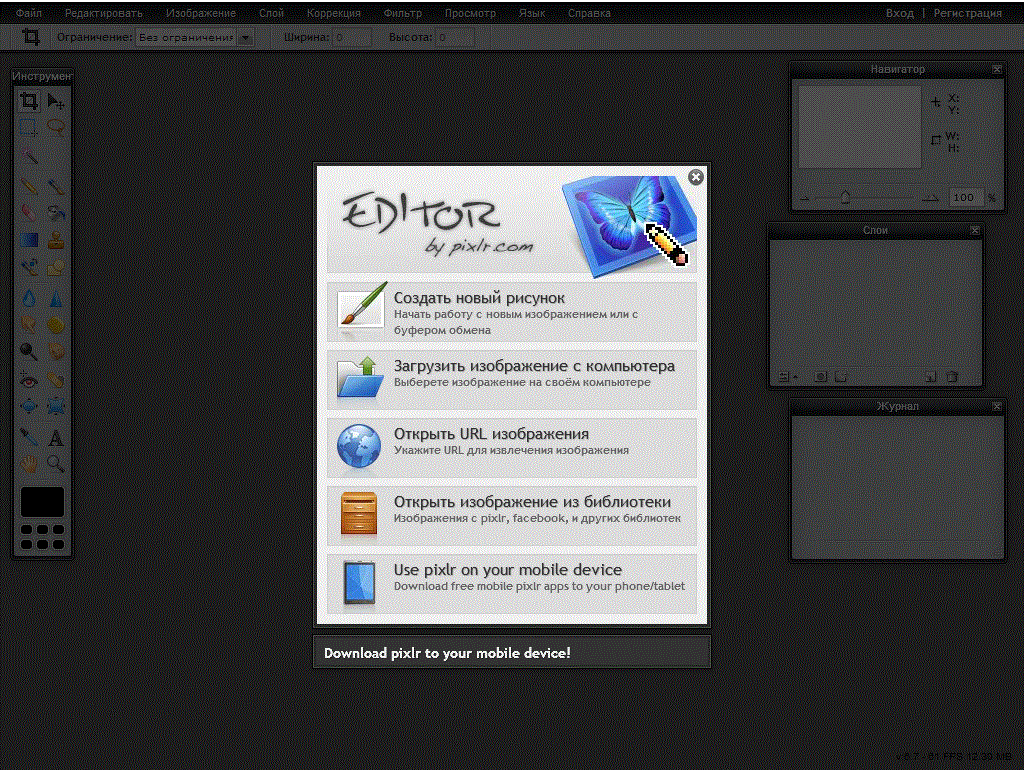The image size is (1025, 771).
Task: Toggle layer settings in Слои panel
Action: click(787, 377)
